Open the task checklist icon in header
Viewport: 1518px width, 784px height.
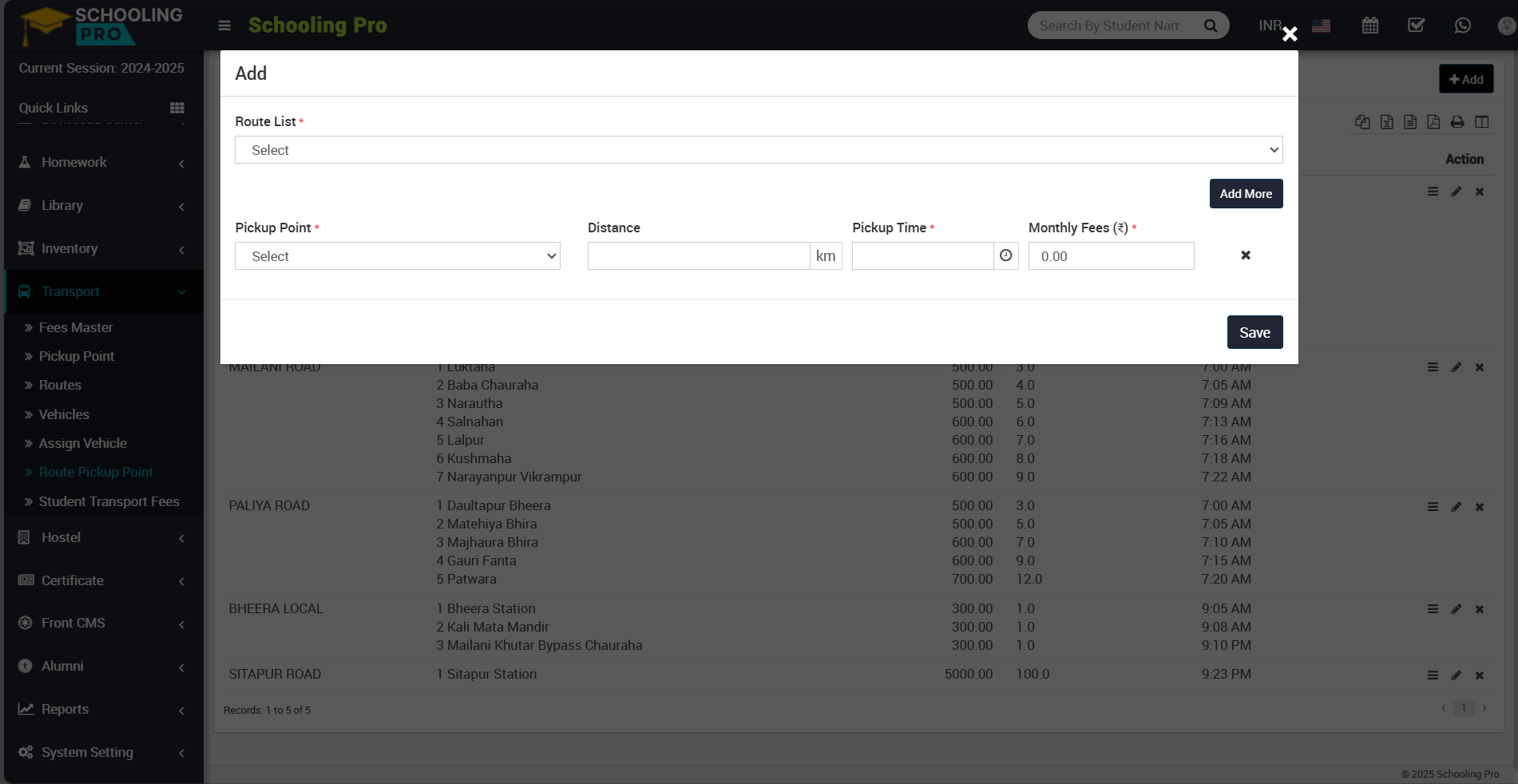pos(1417,26)
